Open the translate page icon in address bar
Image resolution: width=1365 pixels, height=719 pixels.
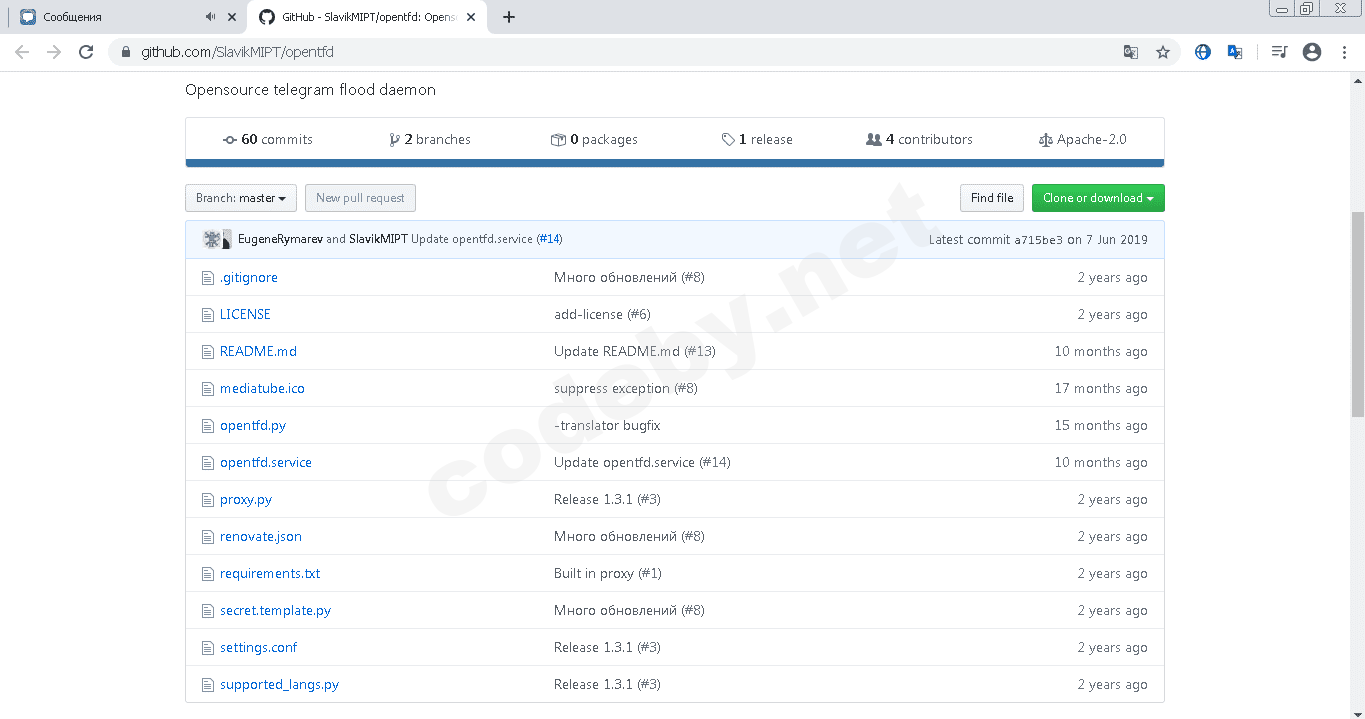tap(1130, 52)
